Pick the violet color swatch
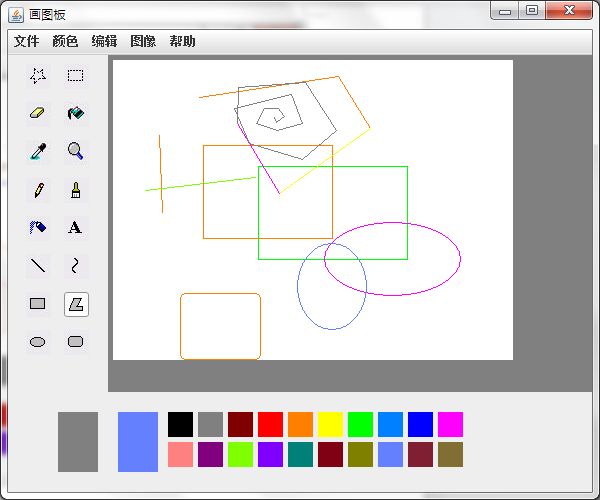Image resolution: width=600 pixels, height=500 pixels. coord(271,454)
